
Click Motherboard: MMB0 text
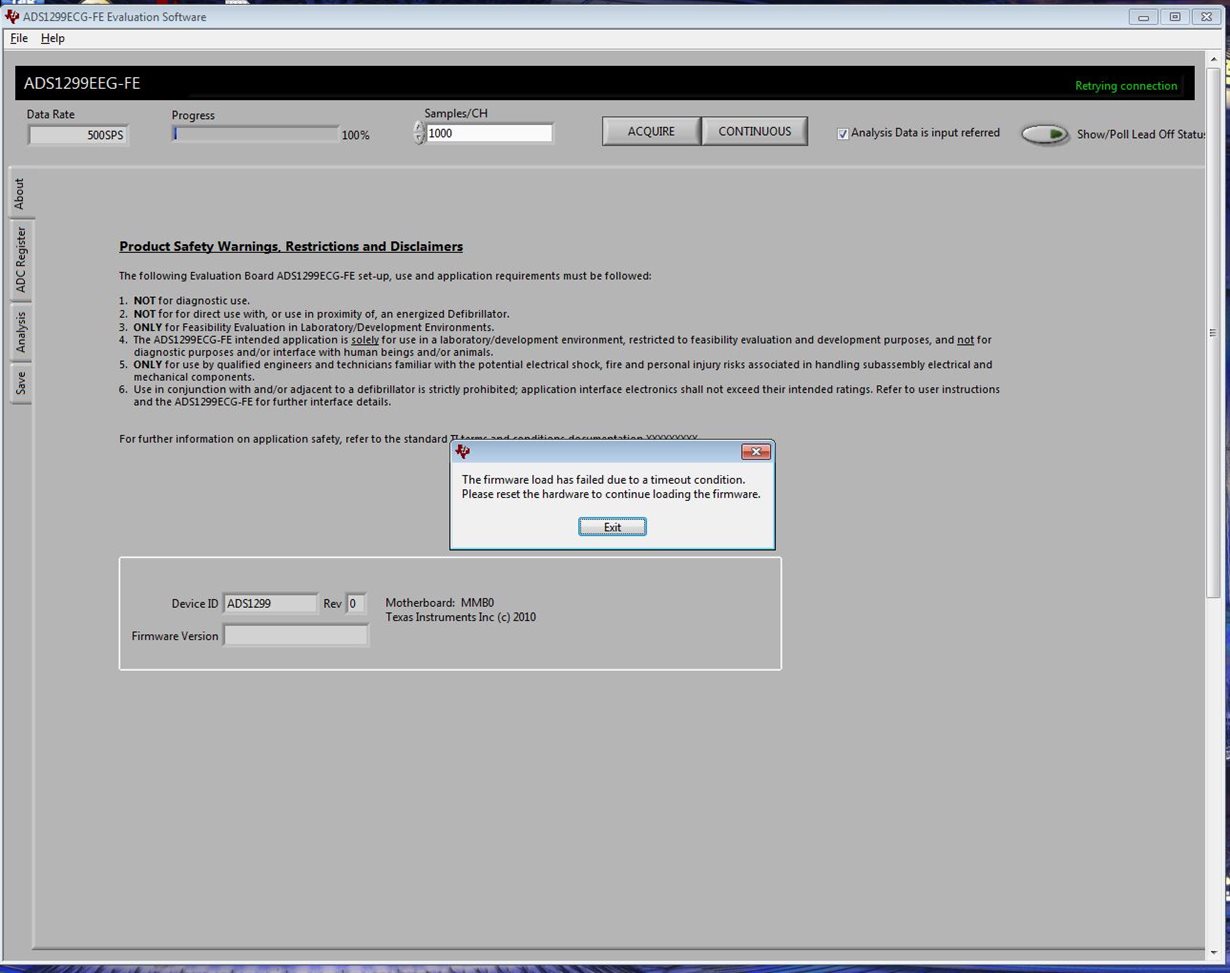[440, 603]
